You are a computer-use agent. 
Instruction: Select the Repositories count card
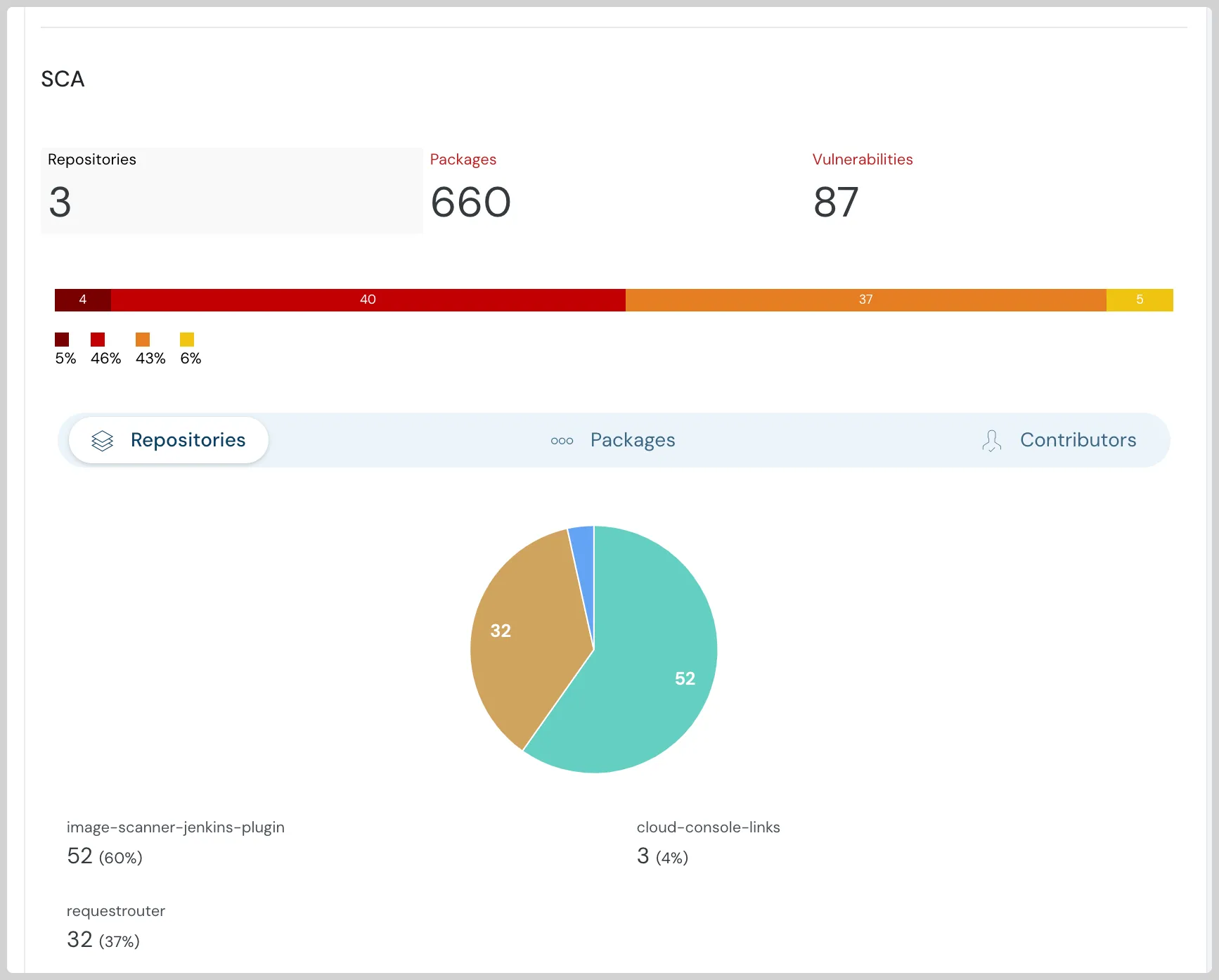point(231,190)
